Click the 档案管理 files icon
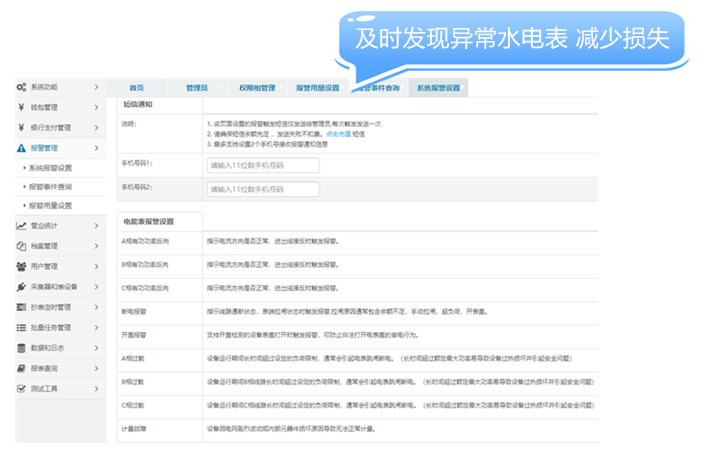 tap(21, 246)
